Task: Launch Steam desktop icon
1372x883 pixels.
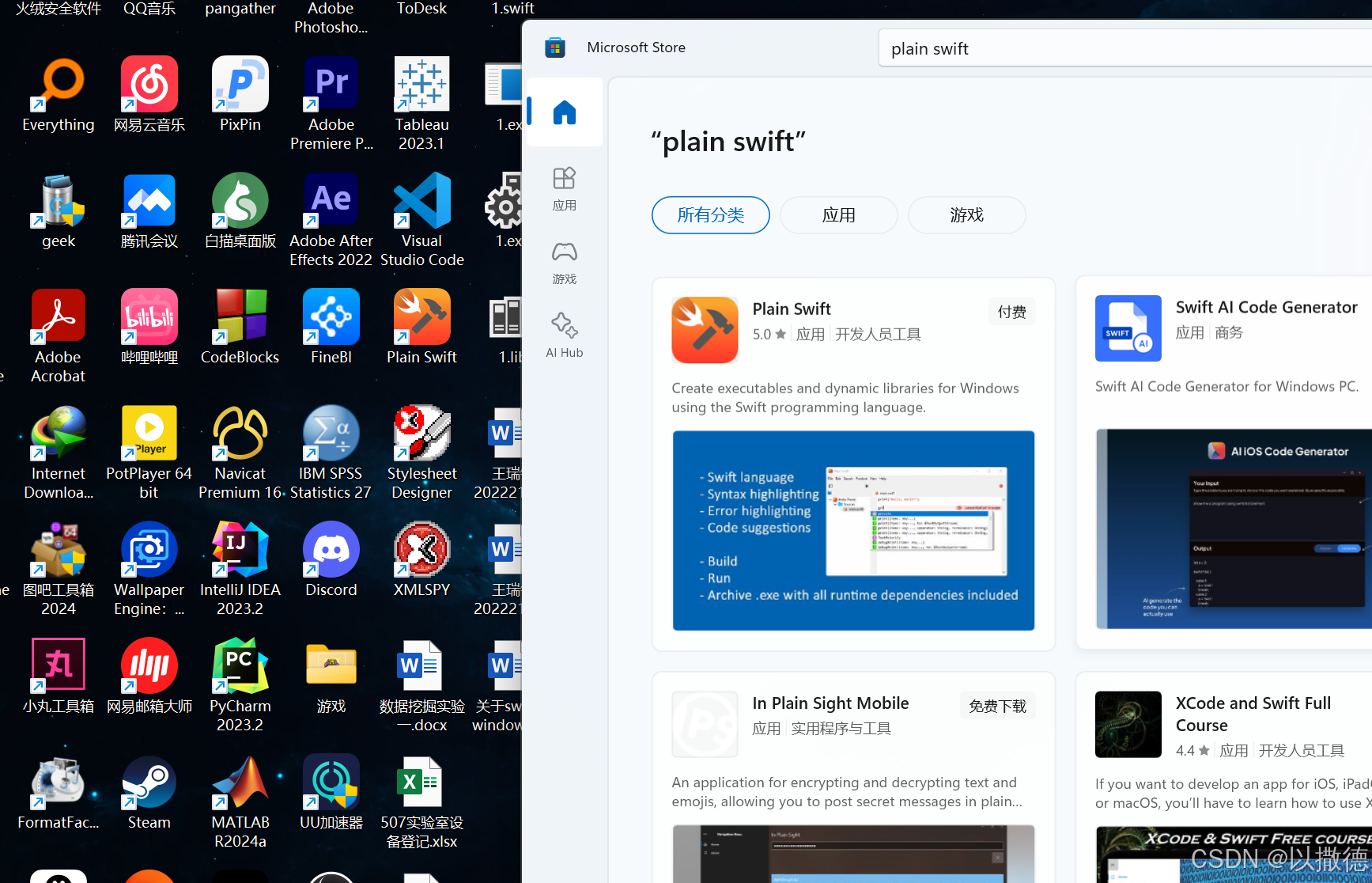Action: point(149,792)
